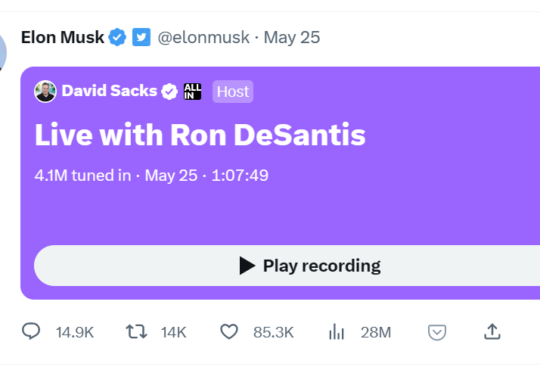
Task: Open David Sacks' profile via his name
Action: [x=109, y=91]
